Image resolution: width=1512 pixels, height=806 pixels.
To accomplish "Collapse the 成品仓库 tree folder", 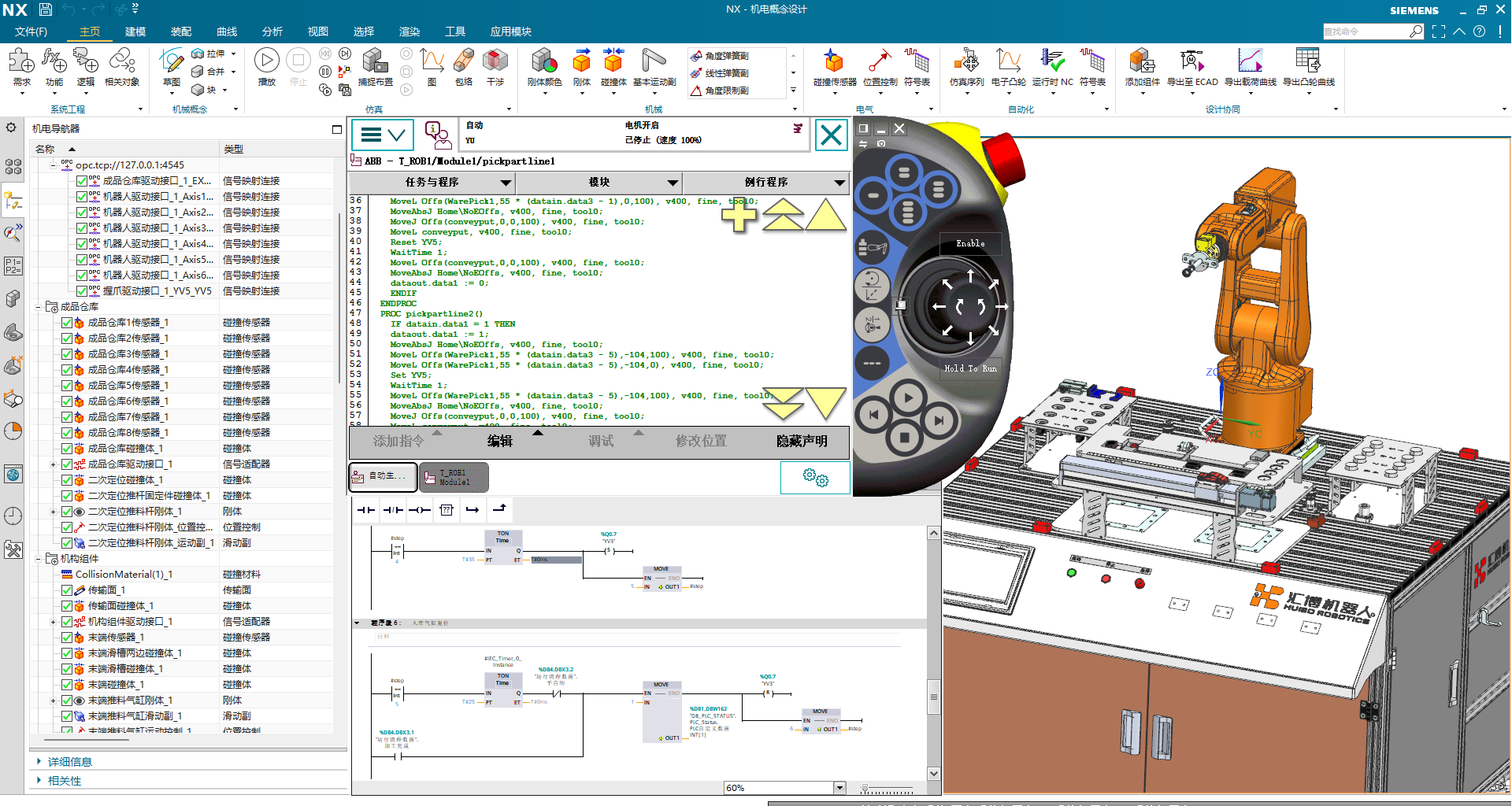I will 38,307.
